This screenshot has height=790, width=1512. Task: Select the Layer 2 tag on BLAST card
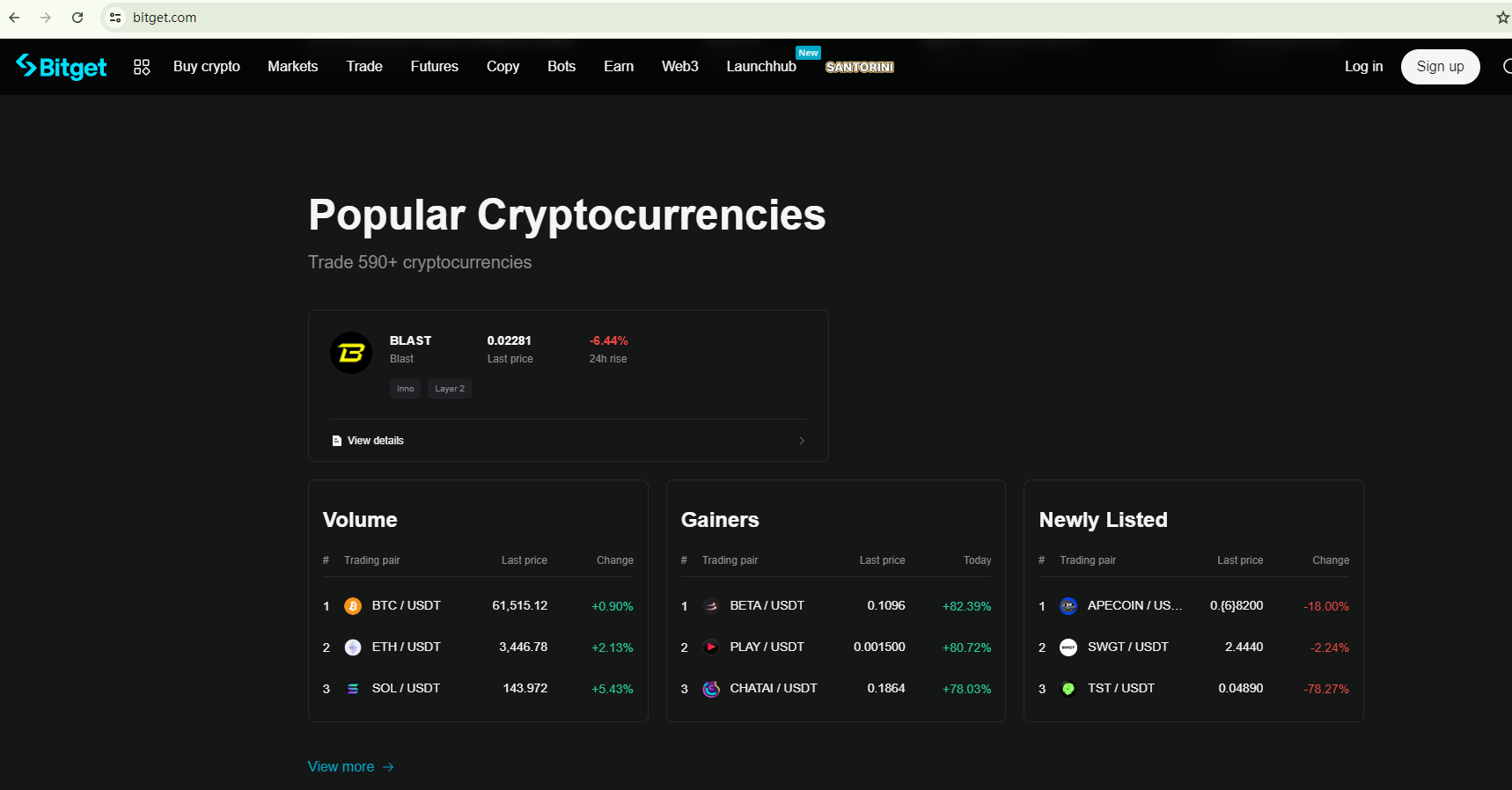coord(450,389)
